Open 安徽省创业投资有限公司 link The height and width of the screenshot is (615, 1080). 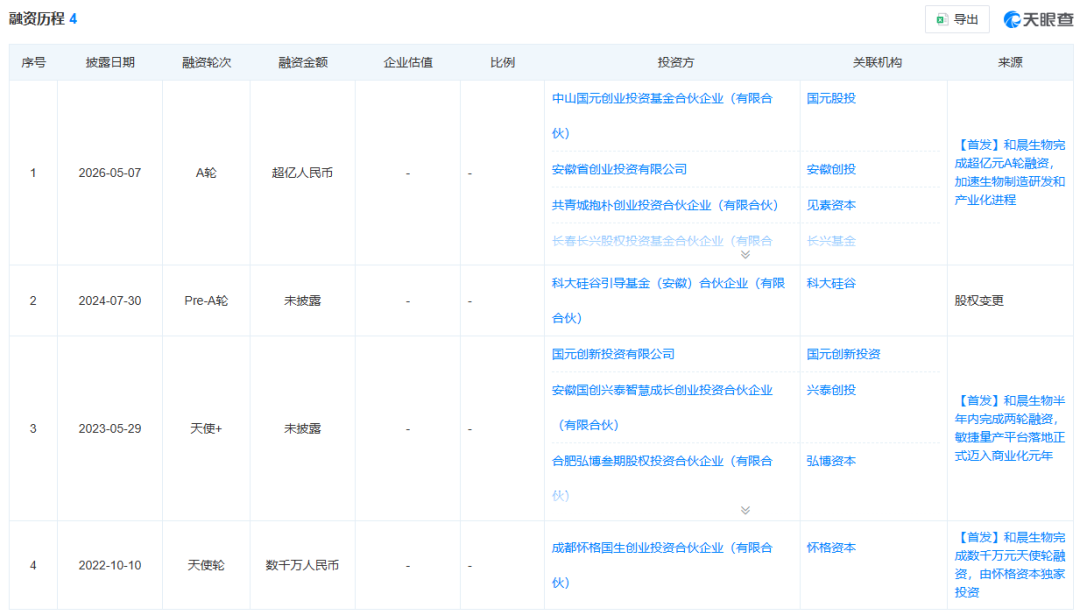[619, 169]
